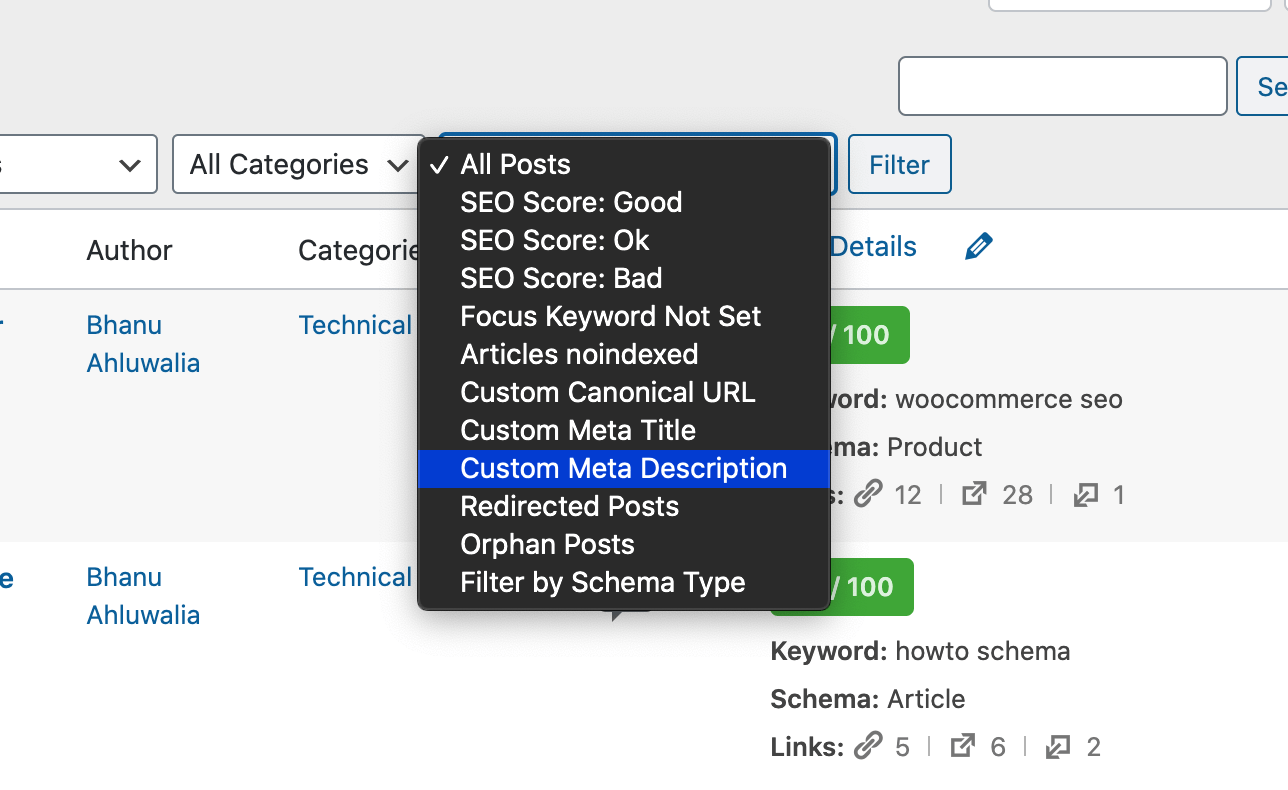Click the external links icon showing 28
Screen dimensions: 1288x790
[974, 494]
